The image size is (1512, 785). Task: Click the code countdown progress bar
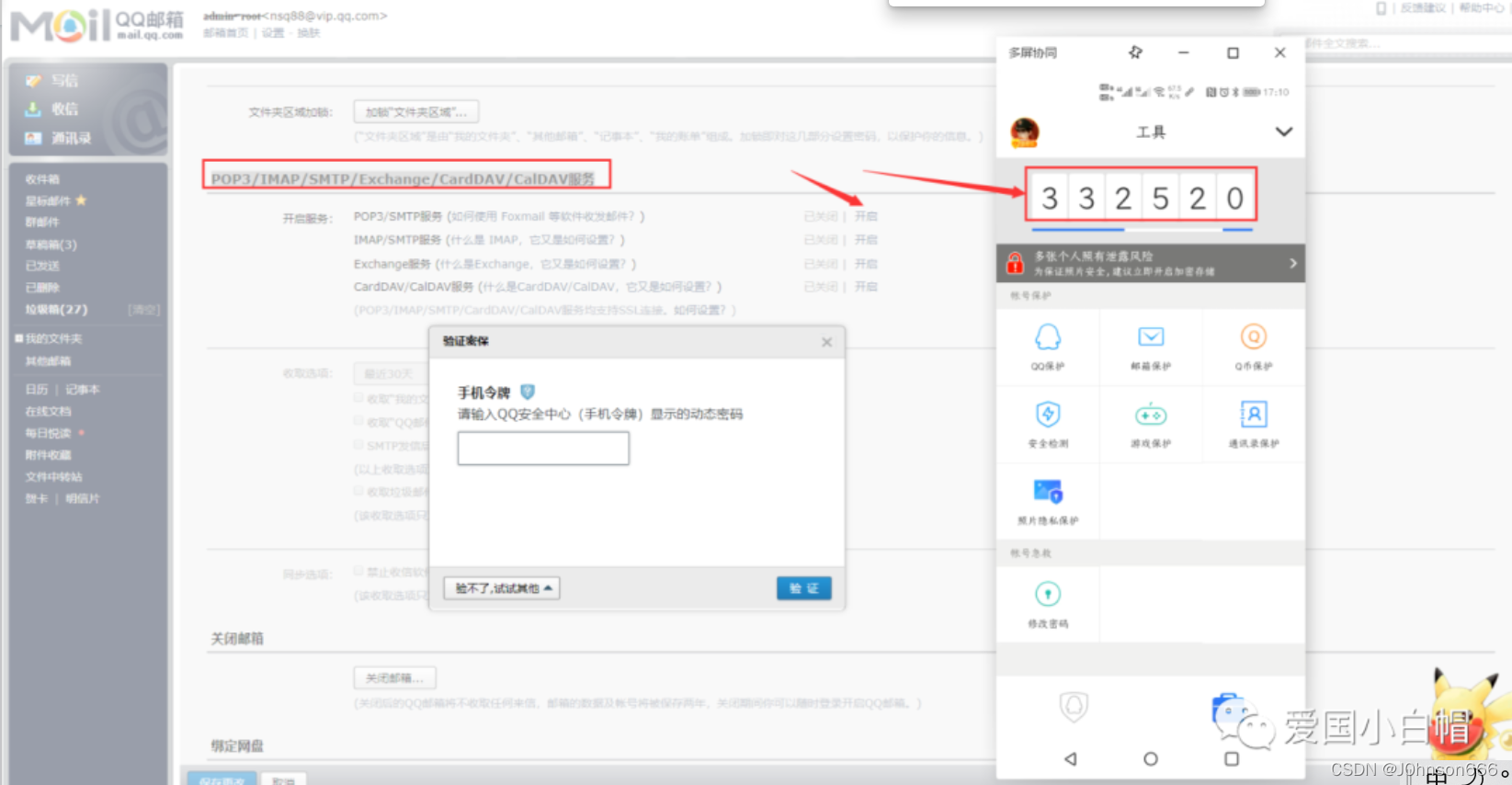point(1142,230)
